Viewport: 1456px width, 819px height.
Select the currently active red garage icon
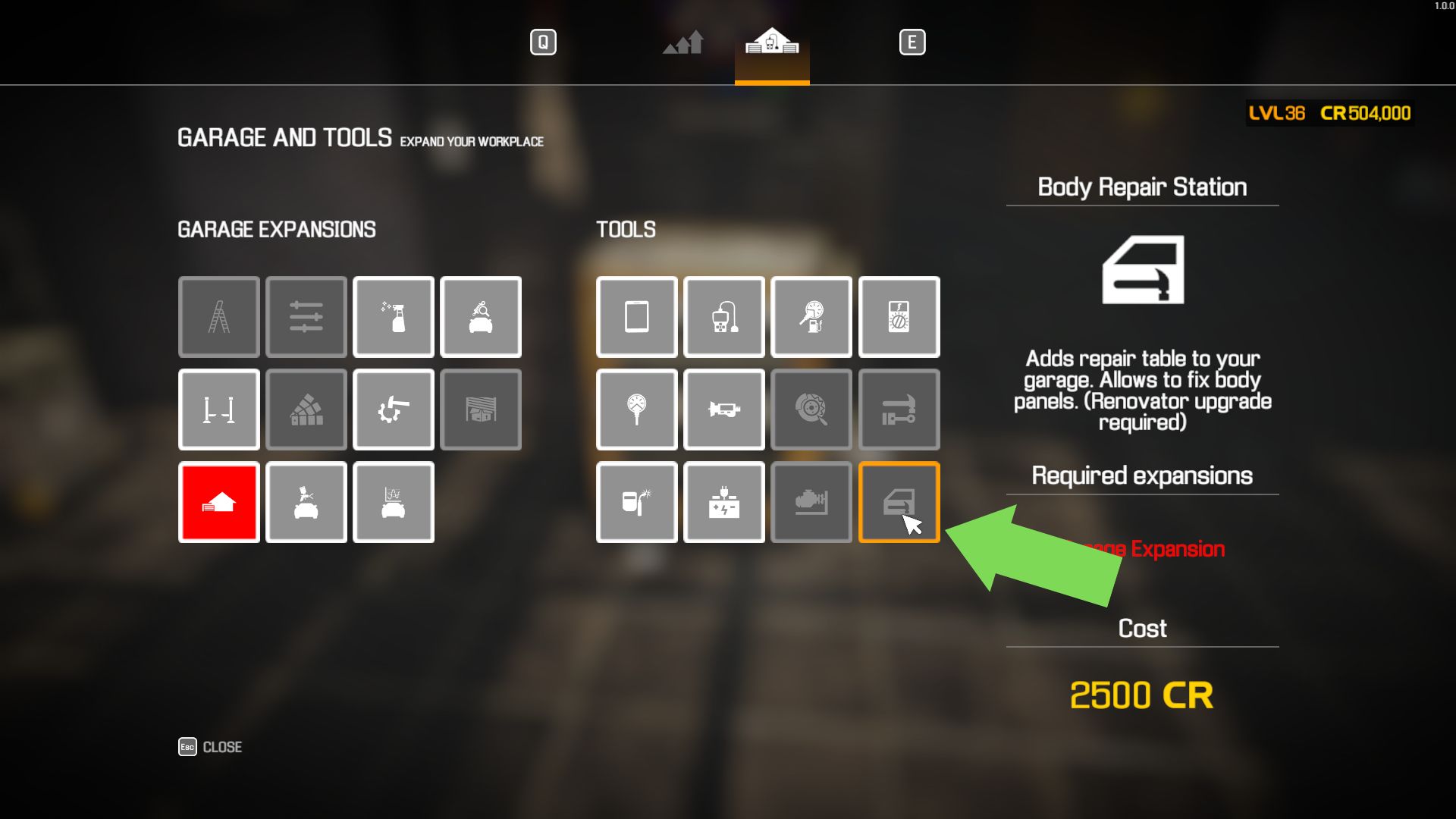point(219,501)
